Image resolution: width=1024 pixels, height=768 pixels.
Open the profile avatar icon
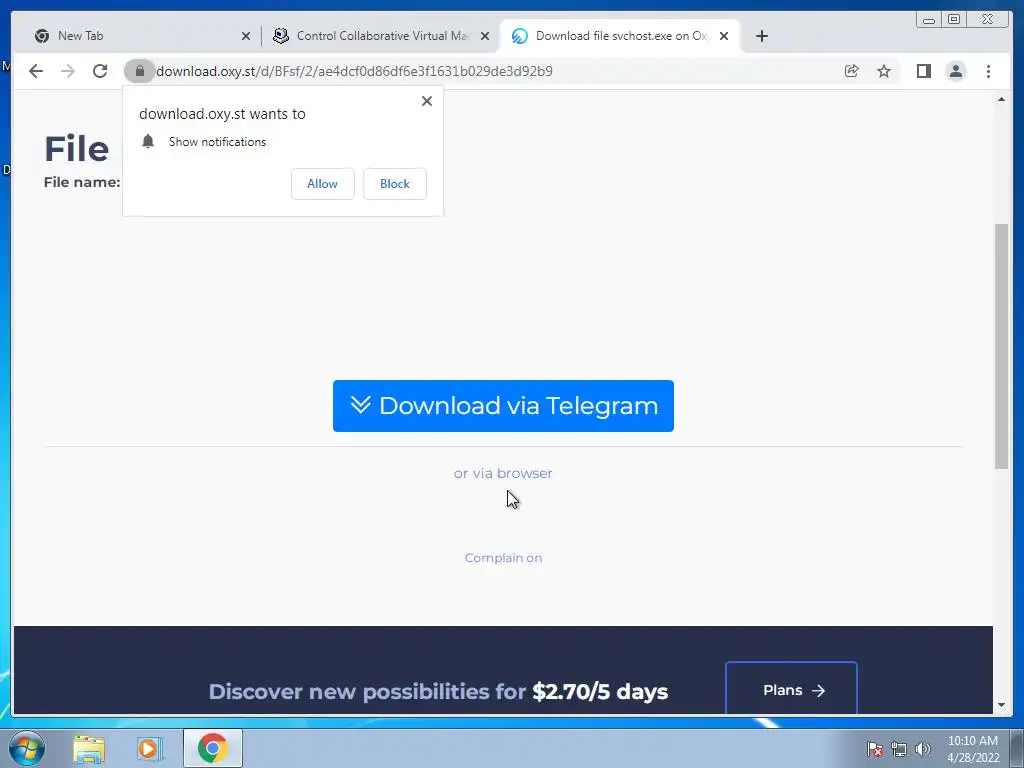tap(956, 71)
